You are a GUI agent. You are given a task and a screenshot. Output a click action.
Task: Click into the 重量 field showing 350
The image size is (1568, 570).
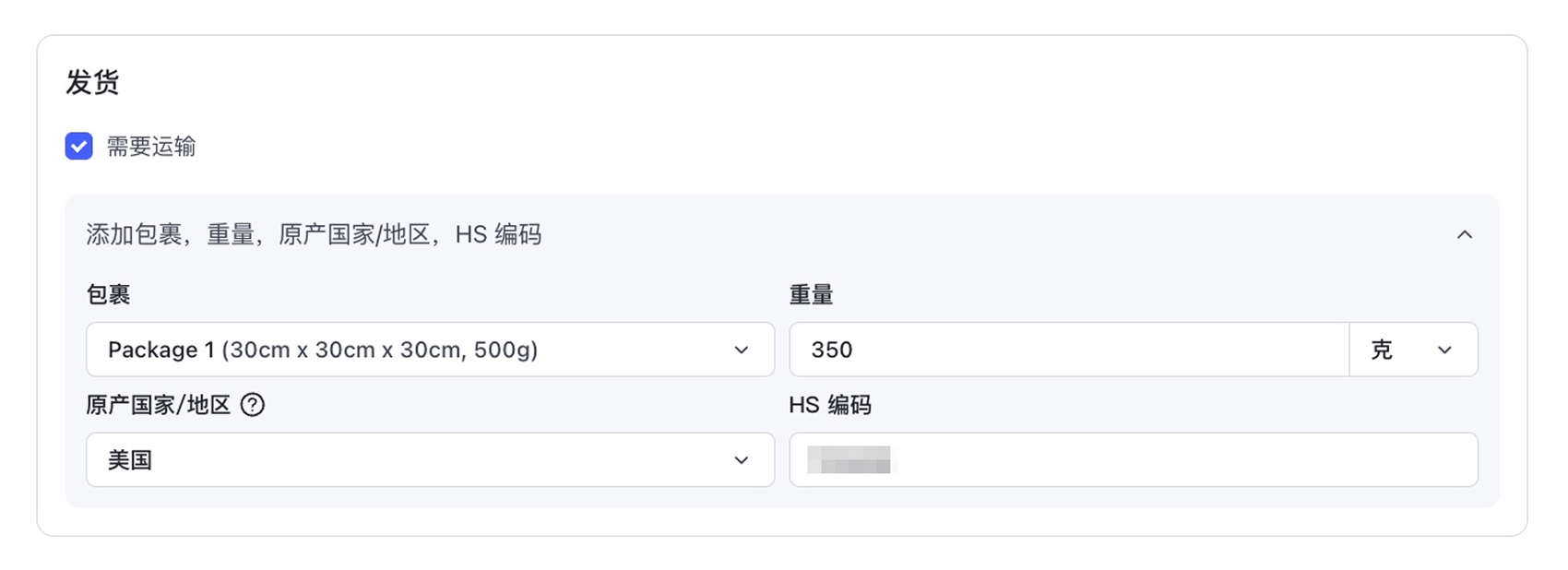tap(1069, 350)
